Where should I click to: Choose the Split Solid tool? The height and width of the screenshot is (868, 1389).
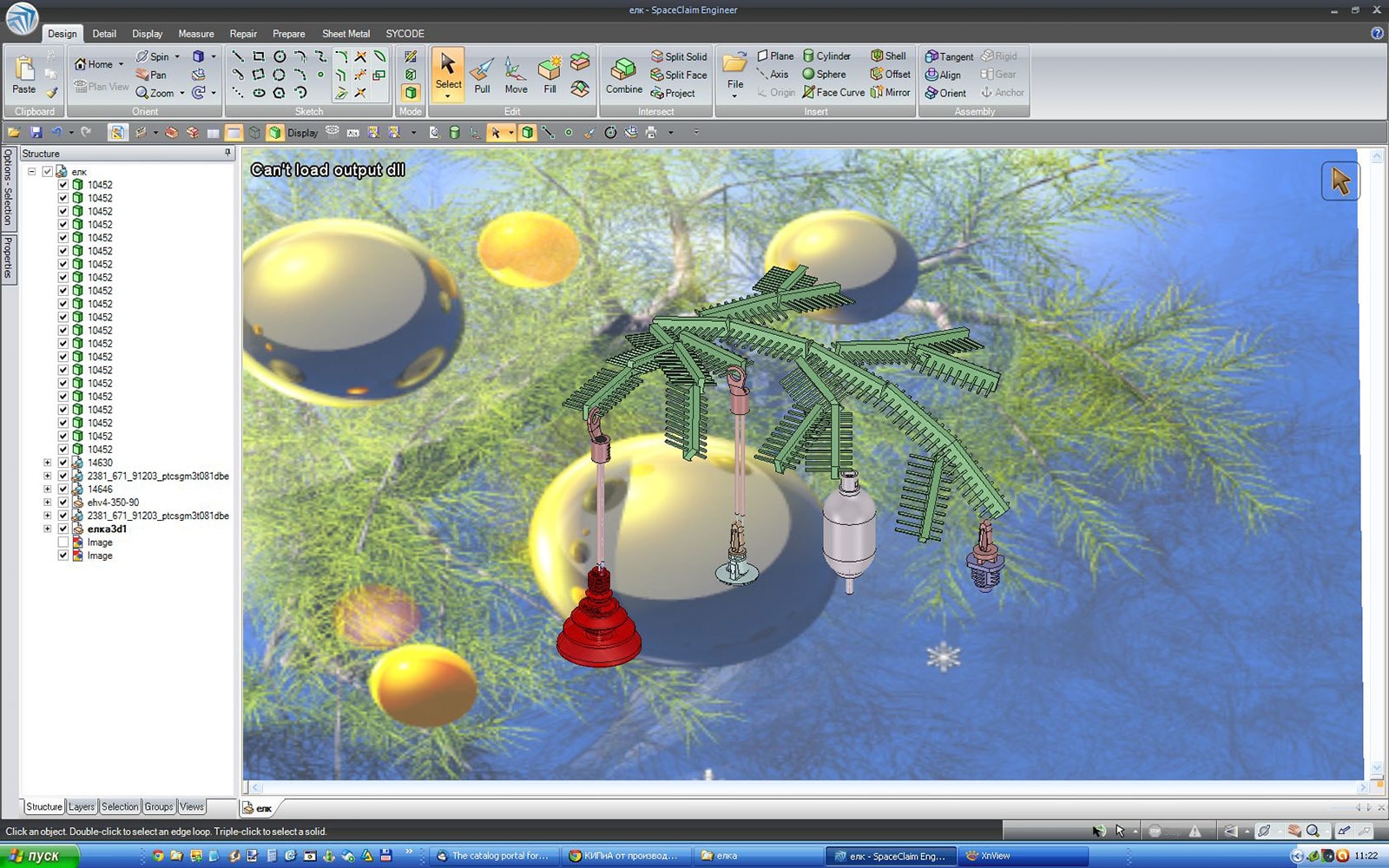click(x=678, y=56)
